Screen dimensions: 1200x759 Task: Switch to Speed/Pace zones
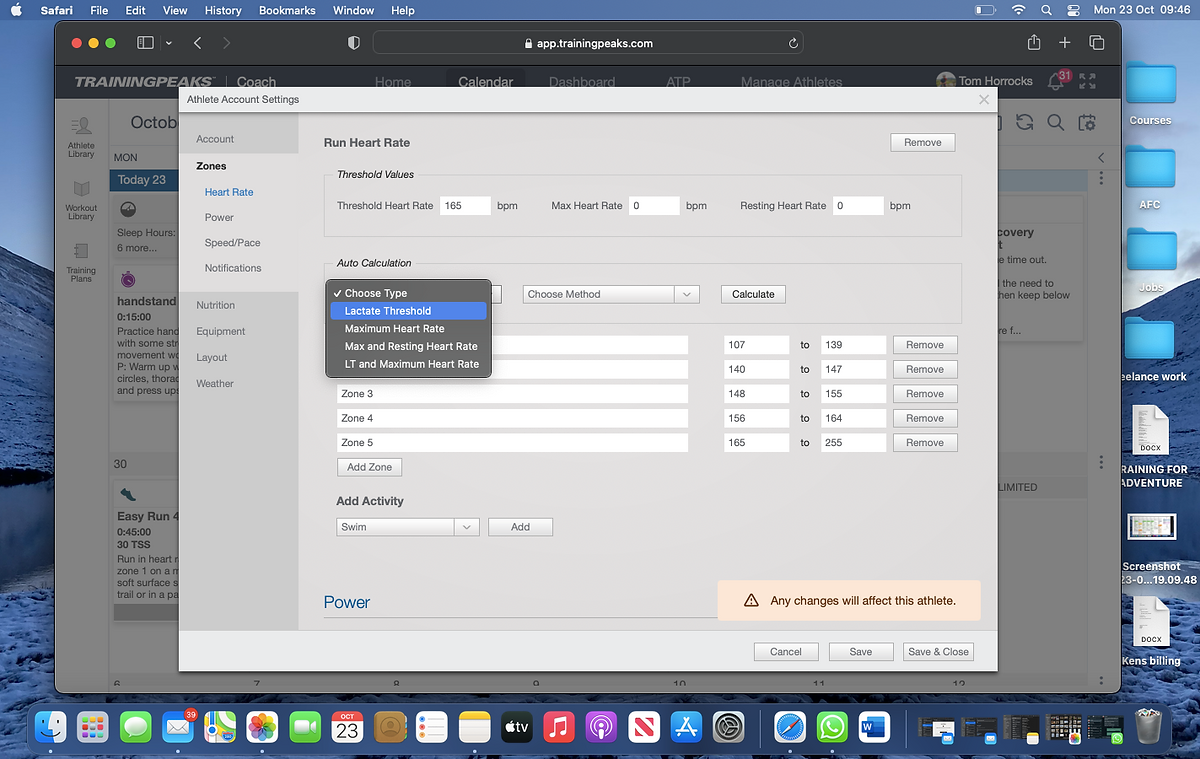pos(232,243)
